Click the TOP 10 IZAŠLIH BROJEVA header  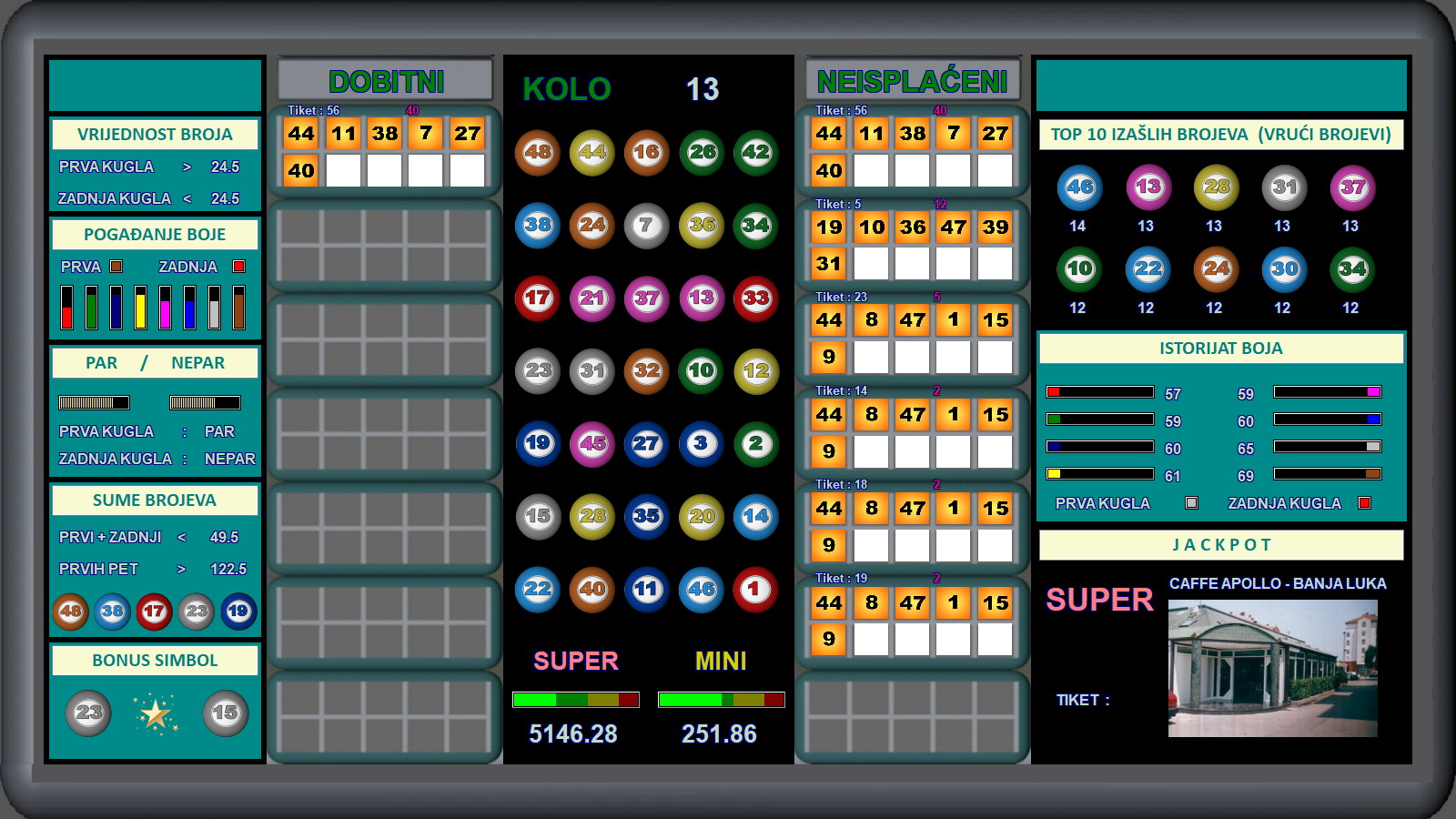tap(1221, 135)
